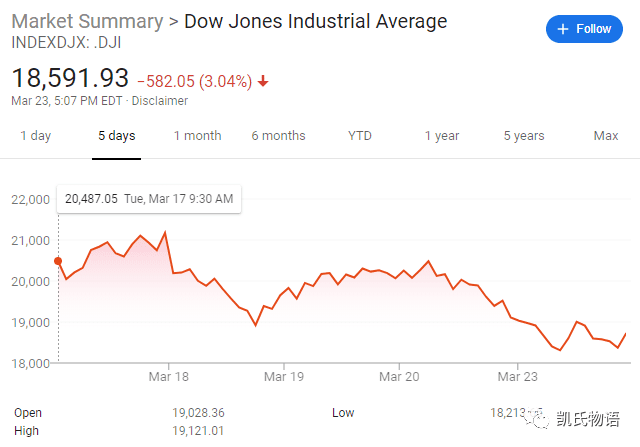
Task: Follow the Dow Jones Industrial Average
Action: (584, 29)
